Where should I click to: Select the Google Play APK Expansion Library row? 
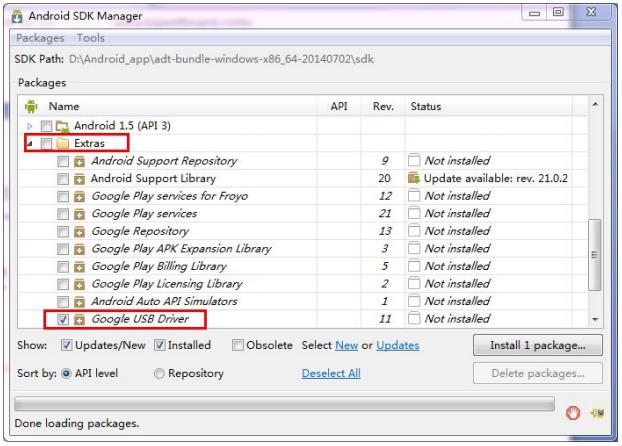(x=302, y=249)
